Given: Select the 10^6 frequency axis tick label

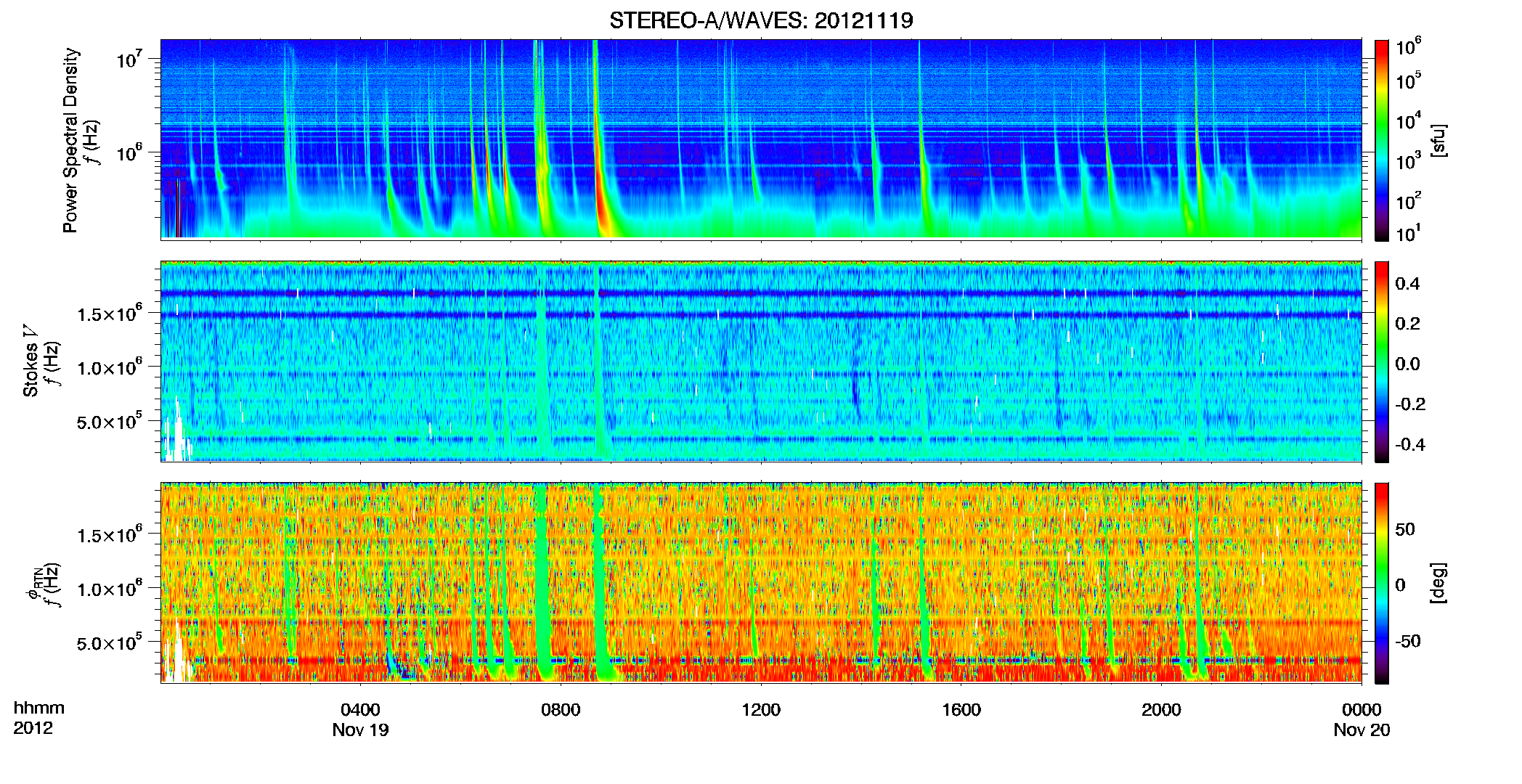Looking at the screenshot, I should click(x=129, y=152).
